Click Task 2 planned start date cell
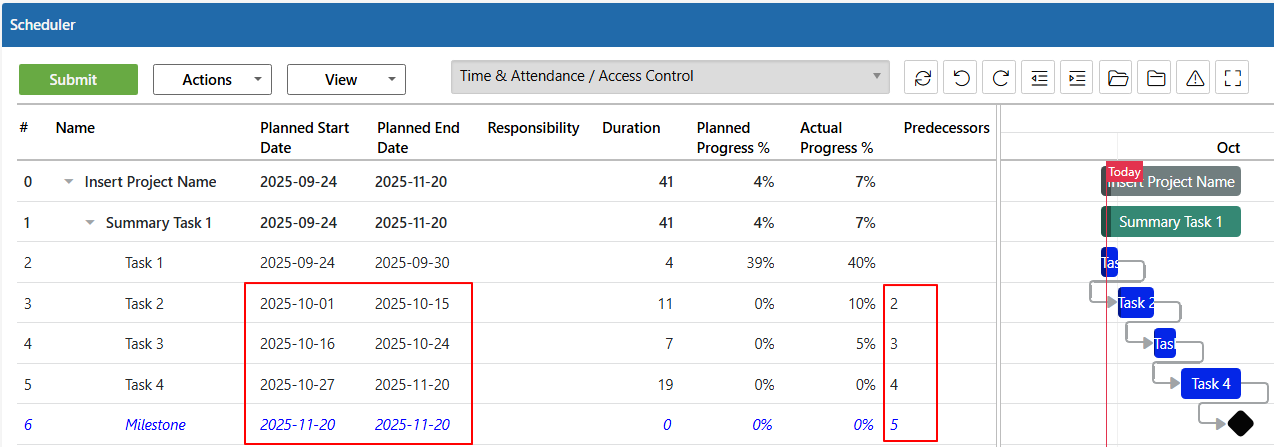 (297, 304)
